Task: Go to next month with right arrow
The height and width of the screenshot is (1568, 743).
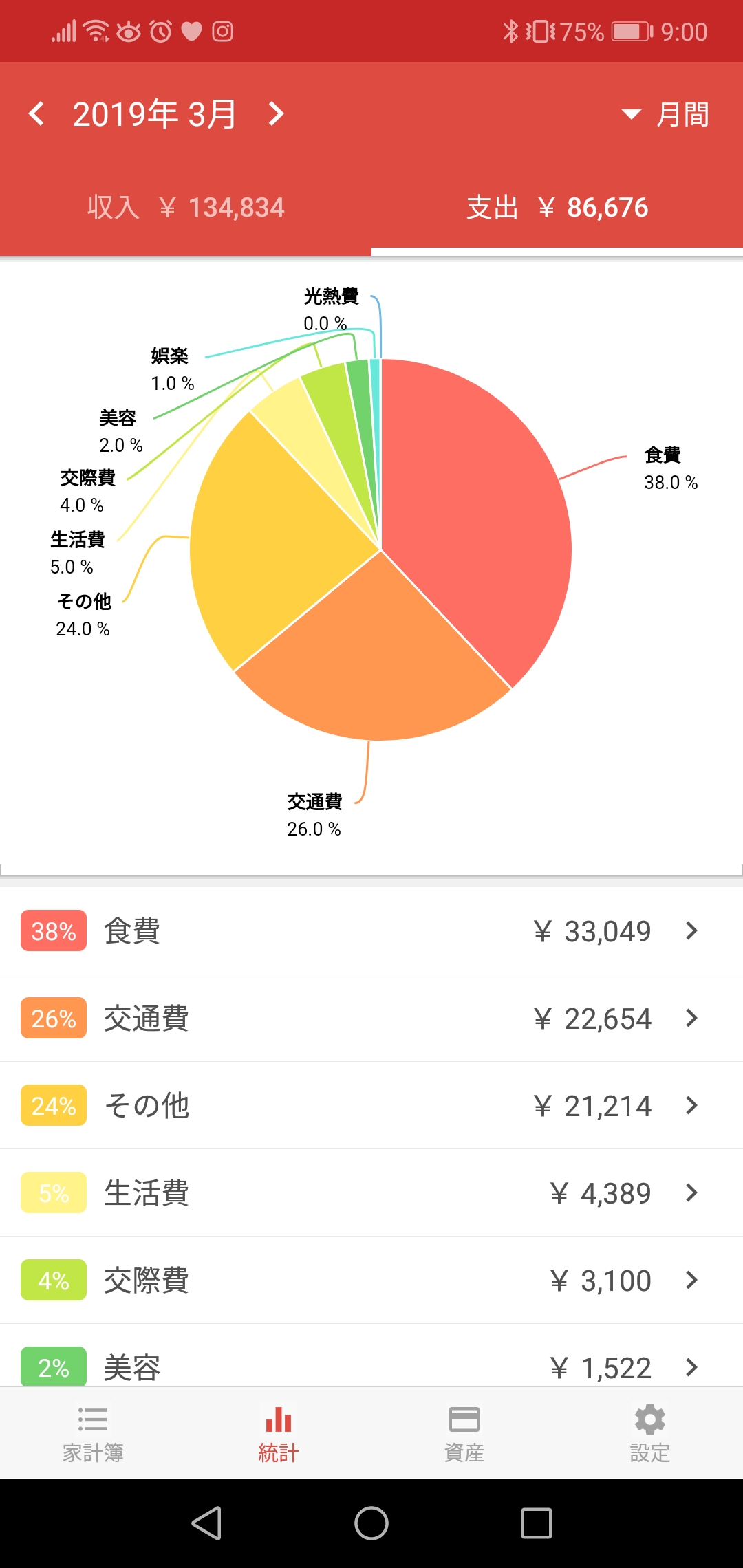Action: [x=276, y=114]
